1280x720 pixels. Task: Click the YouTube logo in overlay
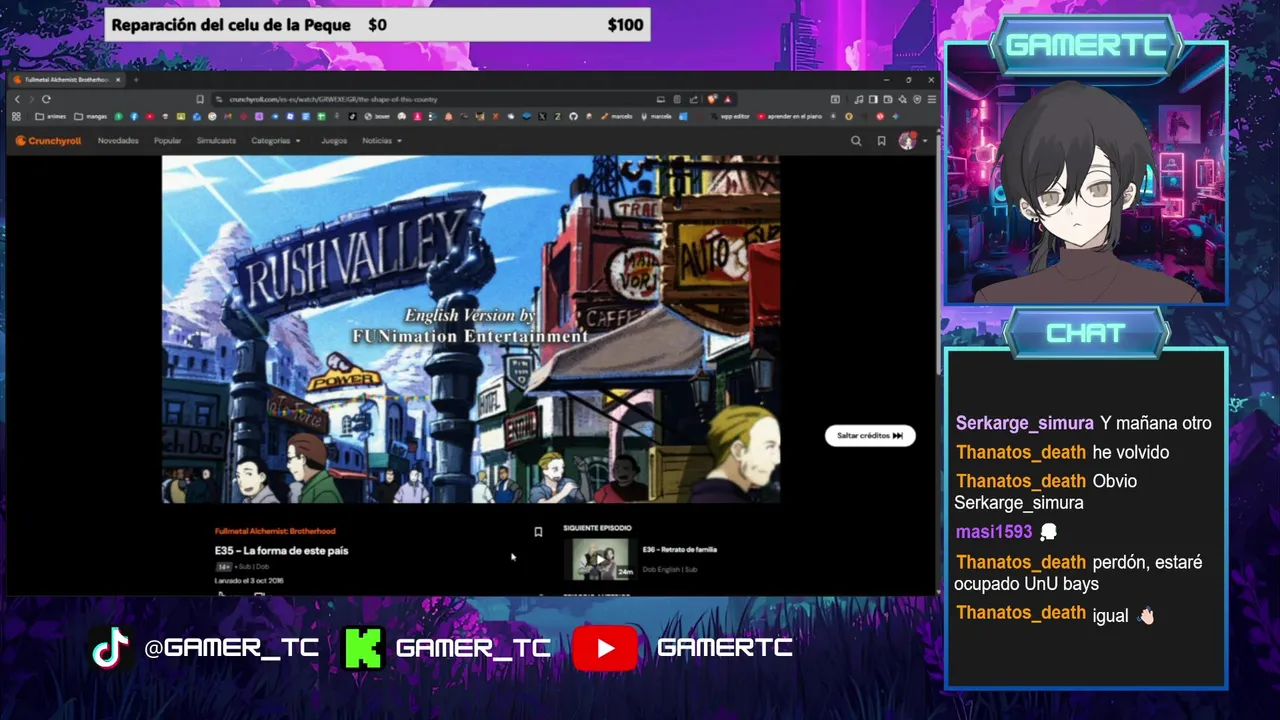(605, 648)
